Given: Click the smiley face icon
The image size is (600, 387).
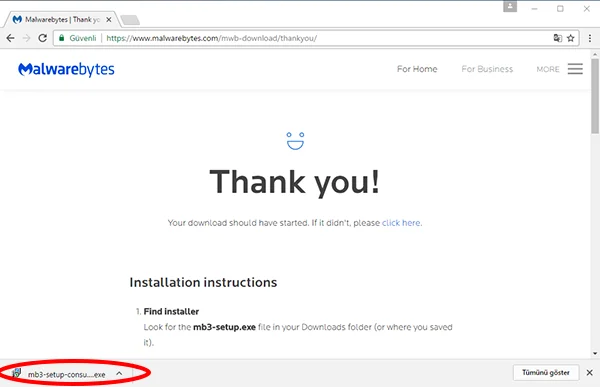Looking at the screenshot, I should tap(295, 141).
